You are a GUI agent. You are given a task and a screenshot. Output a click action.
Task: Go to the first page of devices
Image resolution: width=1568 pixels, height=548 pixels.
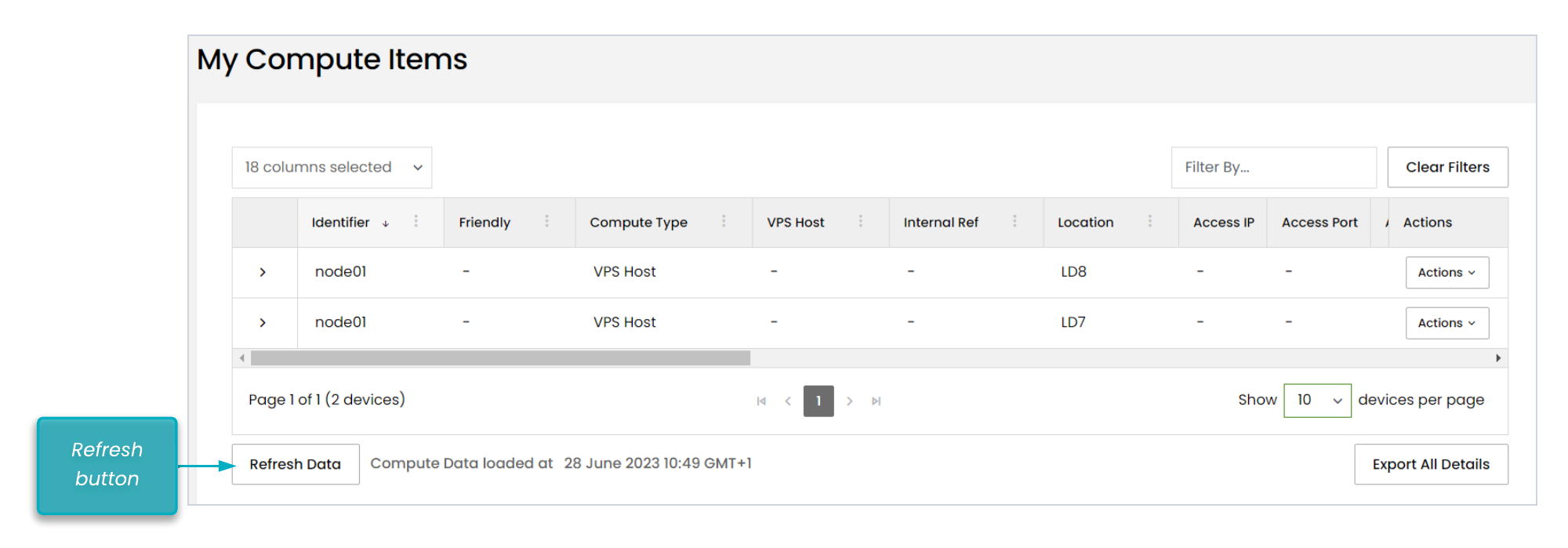tap(761, 401)
